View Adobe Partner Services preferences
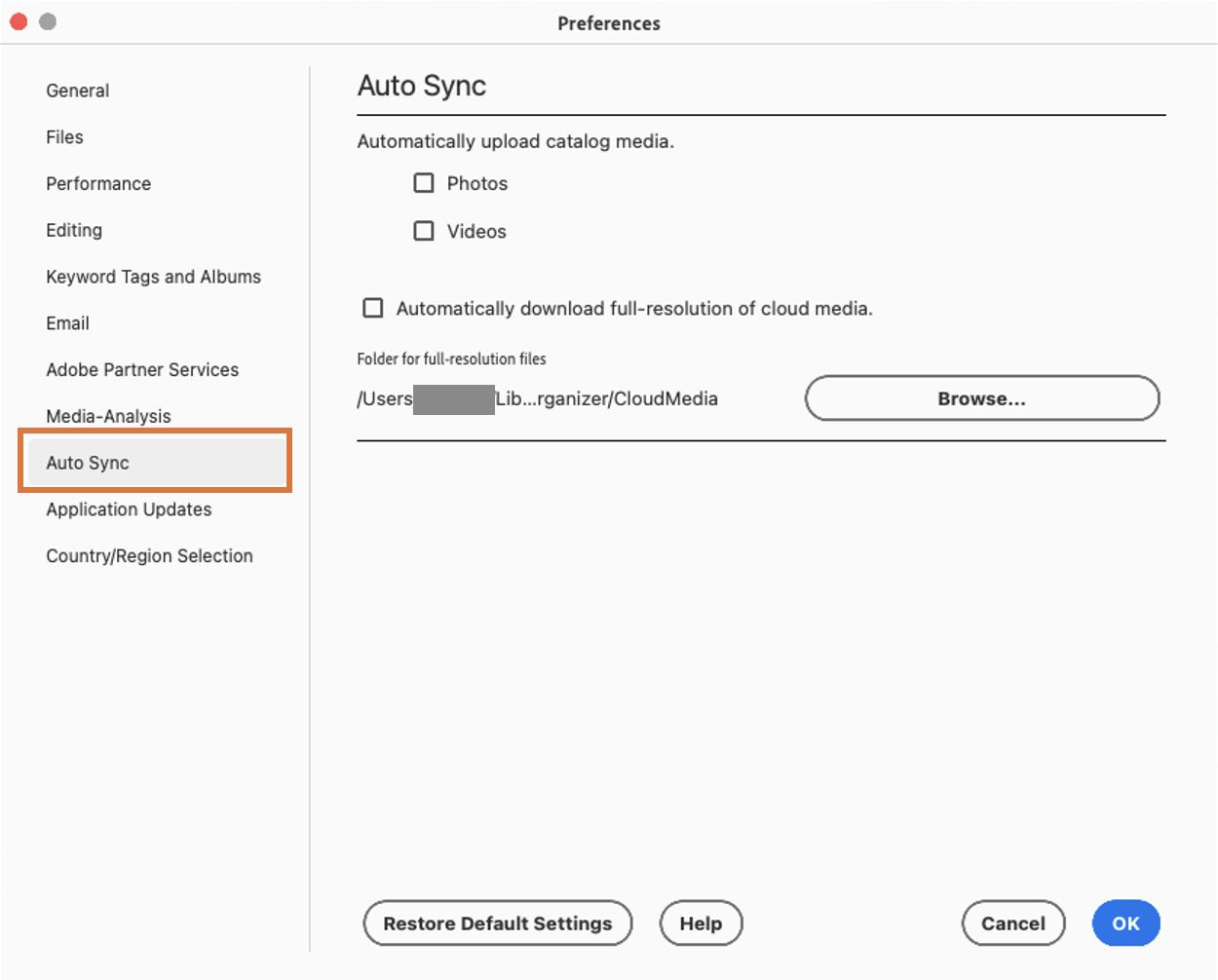 (141, 369)
